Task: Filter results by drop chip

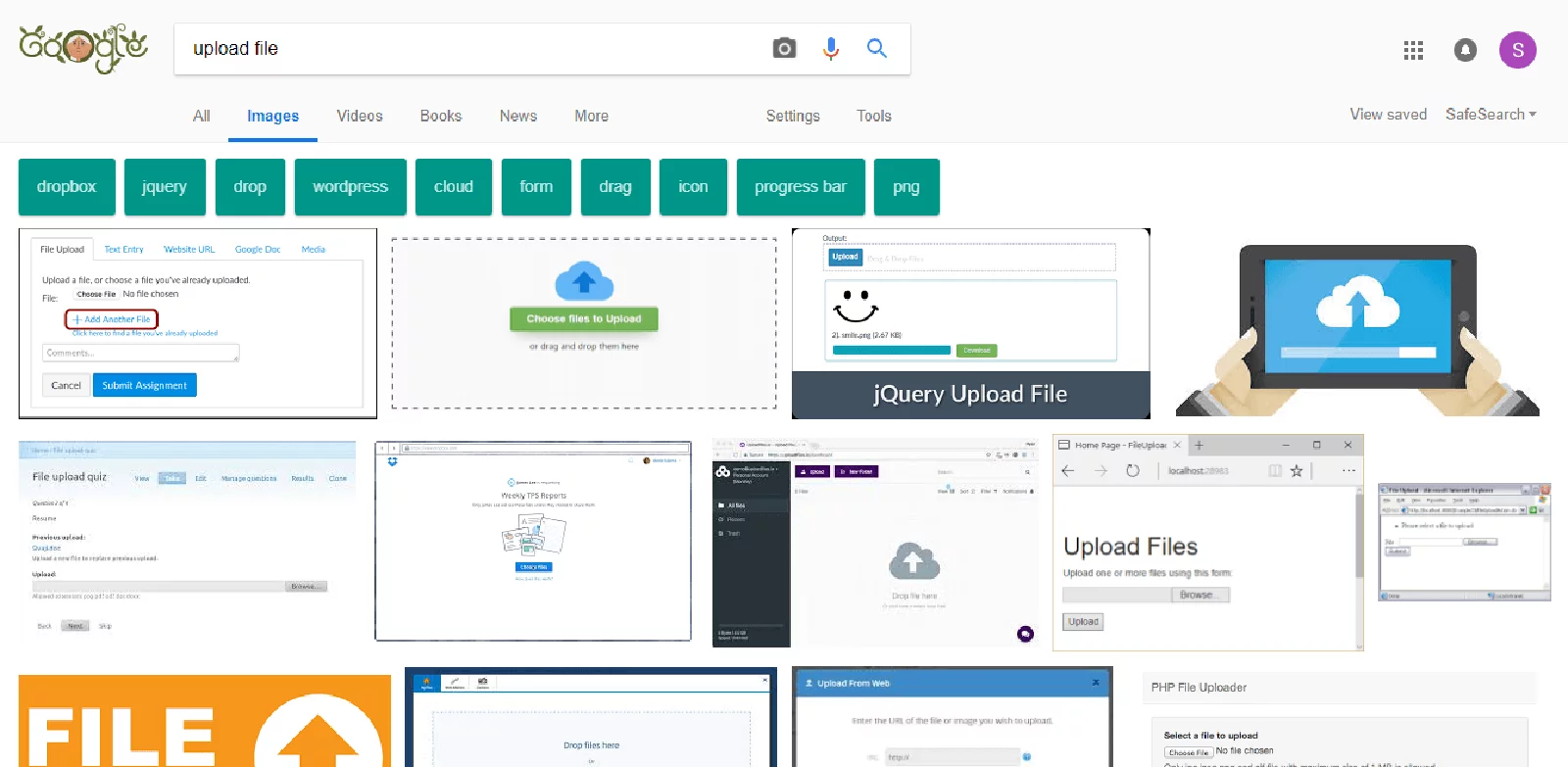Action: tap(250, 187)
